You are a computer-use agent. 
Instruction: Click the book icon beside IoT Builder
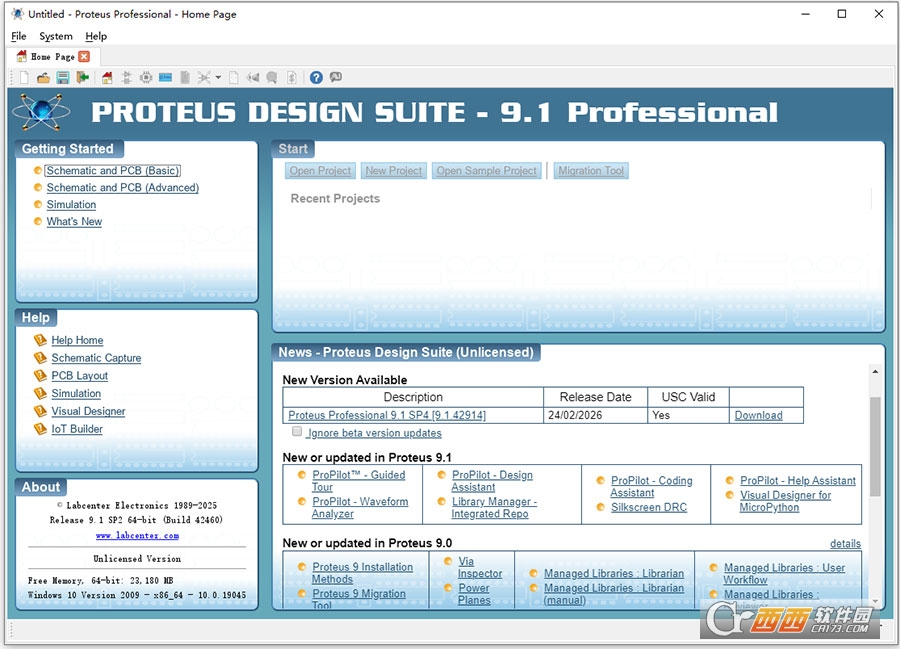(40, 429)
